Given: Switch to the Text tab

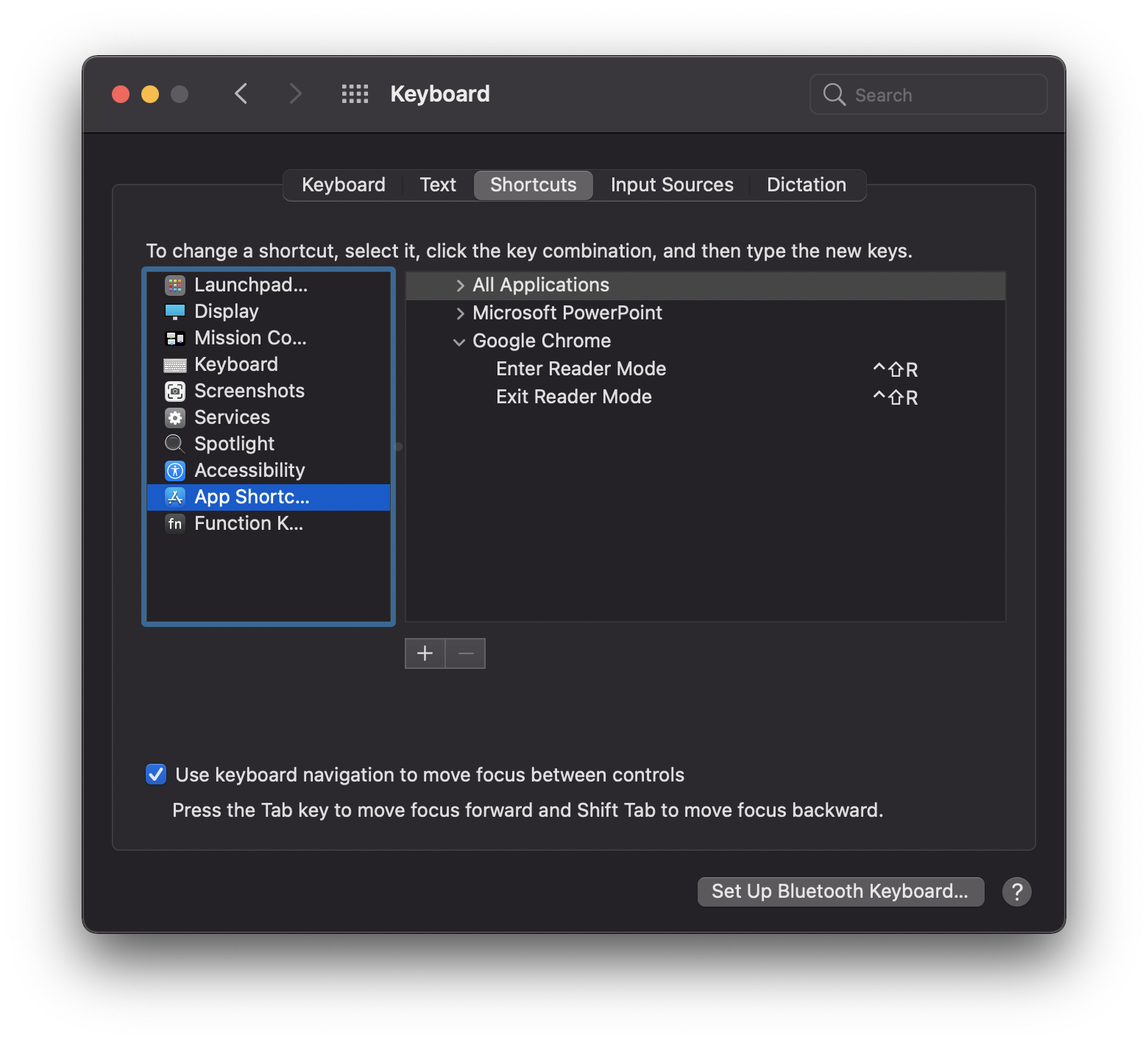Looking at the screenshot, I should pos(438,185).
